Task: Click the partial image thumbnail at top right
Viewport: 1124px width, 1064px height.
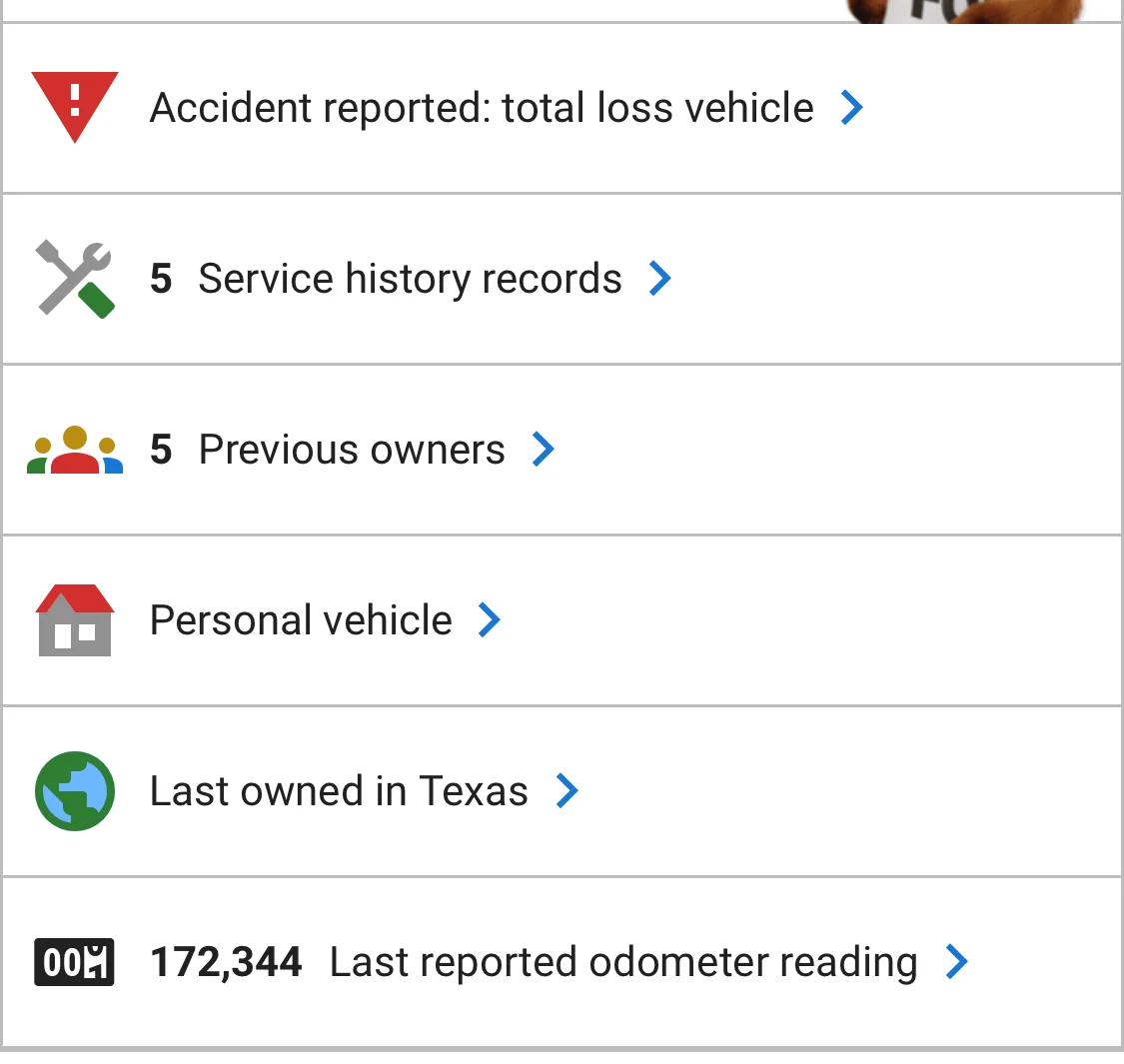Action: pyautogui.click(x=965, y=11)
